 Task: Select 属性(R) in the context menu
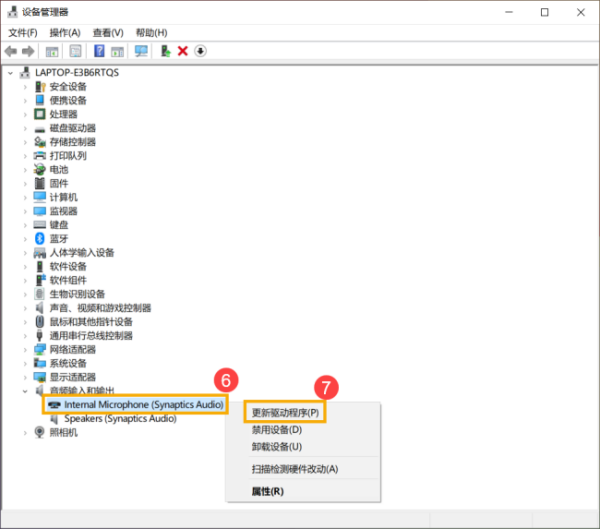[x=267, y=491]
